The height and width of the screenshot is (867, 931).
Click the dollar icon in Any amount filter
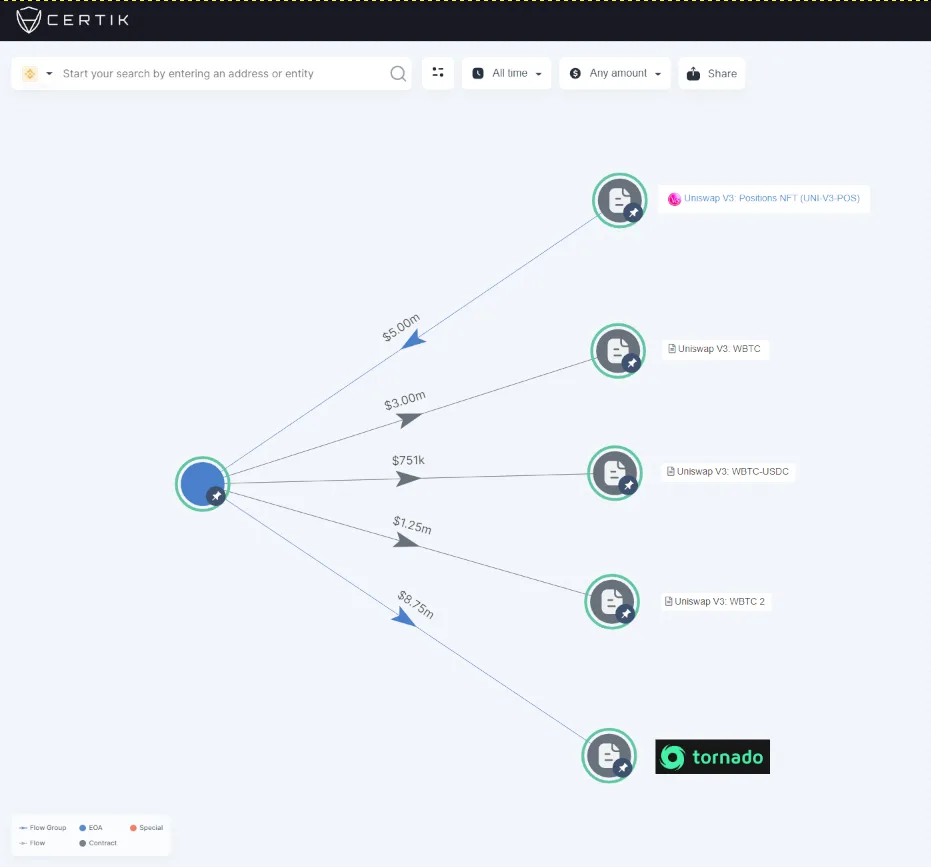[x=575, y=73]
